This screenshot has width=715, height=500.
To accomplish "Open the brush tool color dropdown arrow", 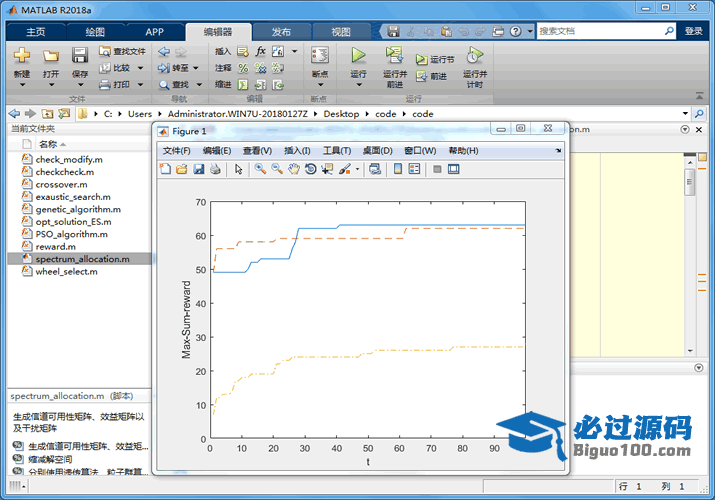I will click(x=357, y=169).
